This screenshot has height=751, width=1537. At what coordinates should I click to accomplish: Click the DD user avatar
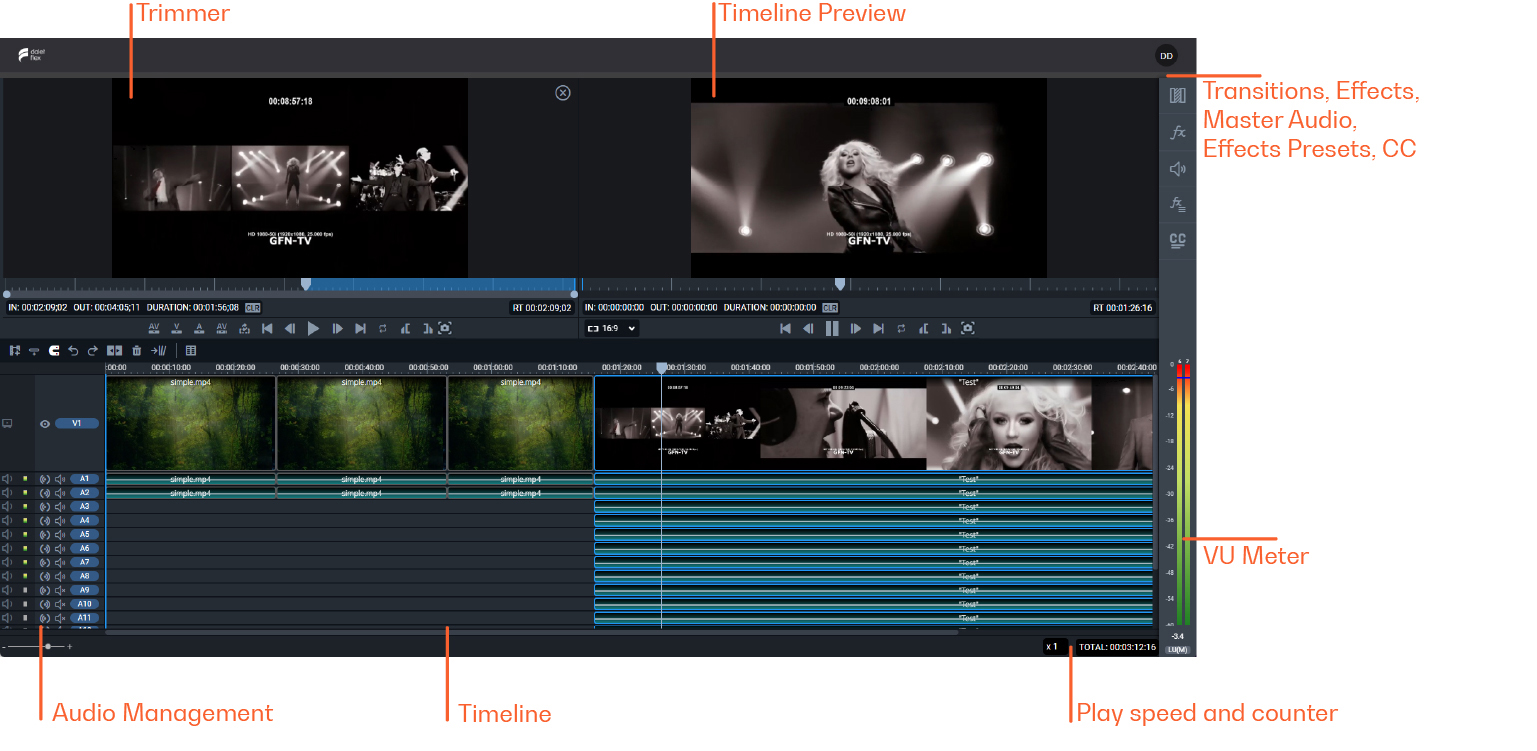click(1166, 56)
